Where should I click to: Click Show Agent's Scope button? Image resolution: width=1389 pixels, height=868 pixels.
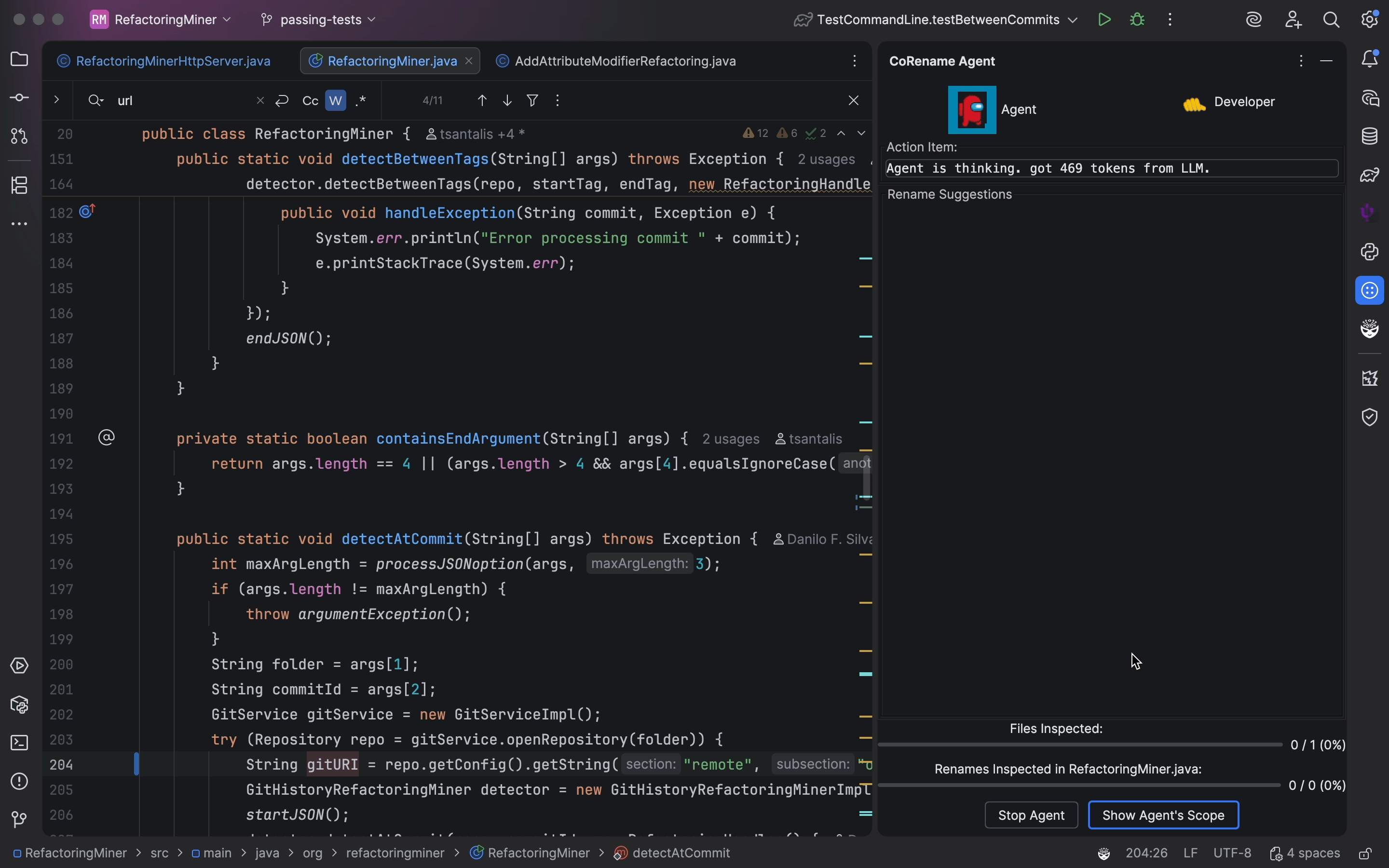(1163, 815)
